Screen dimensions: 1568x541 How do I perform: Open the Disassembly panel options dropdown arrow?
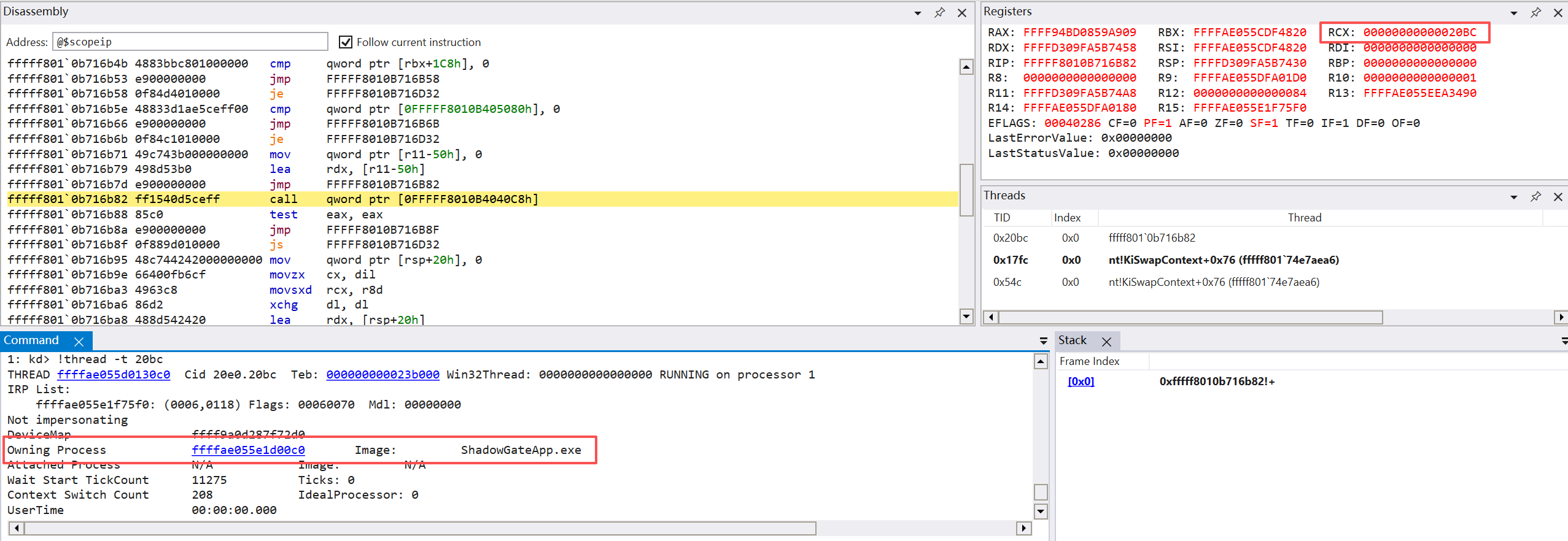click(x=918, y=13)
